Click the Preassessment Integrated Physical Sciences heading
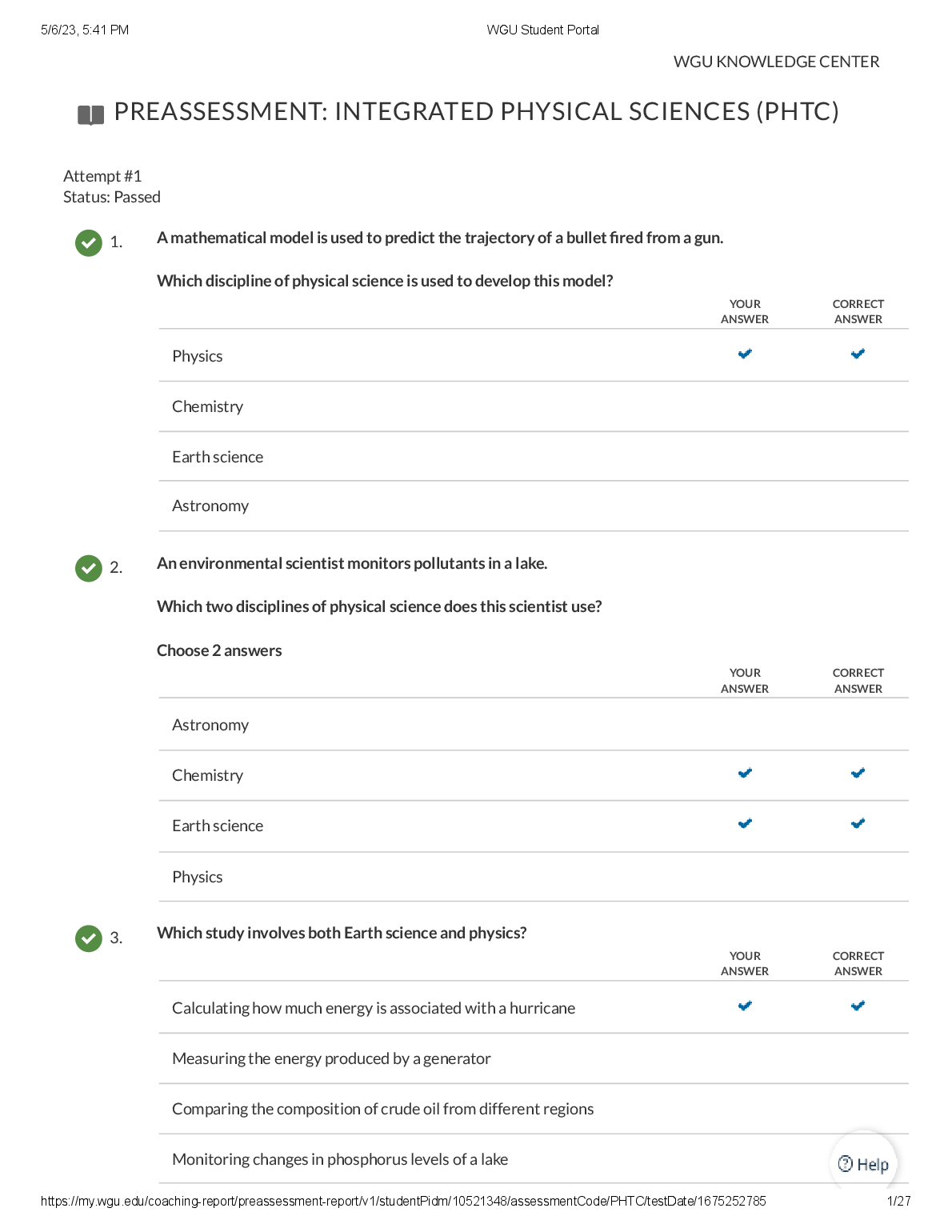Viewport: 952px width, 1232px height. coord(476,111)
